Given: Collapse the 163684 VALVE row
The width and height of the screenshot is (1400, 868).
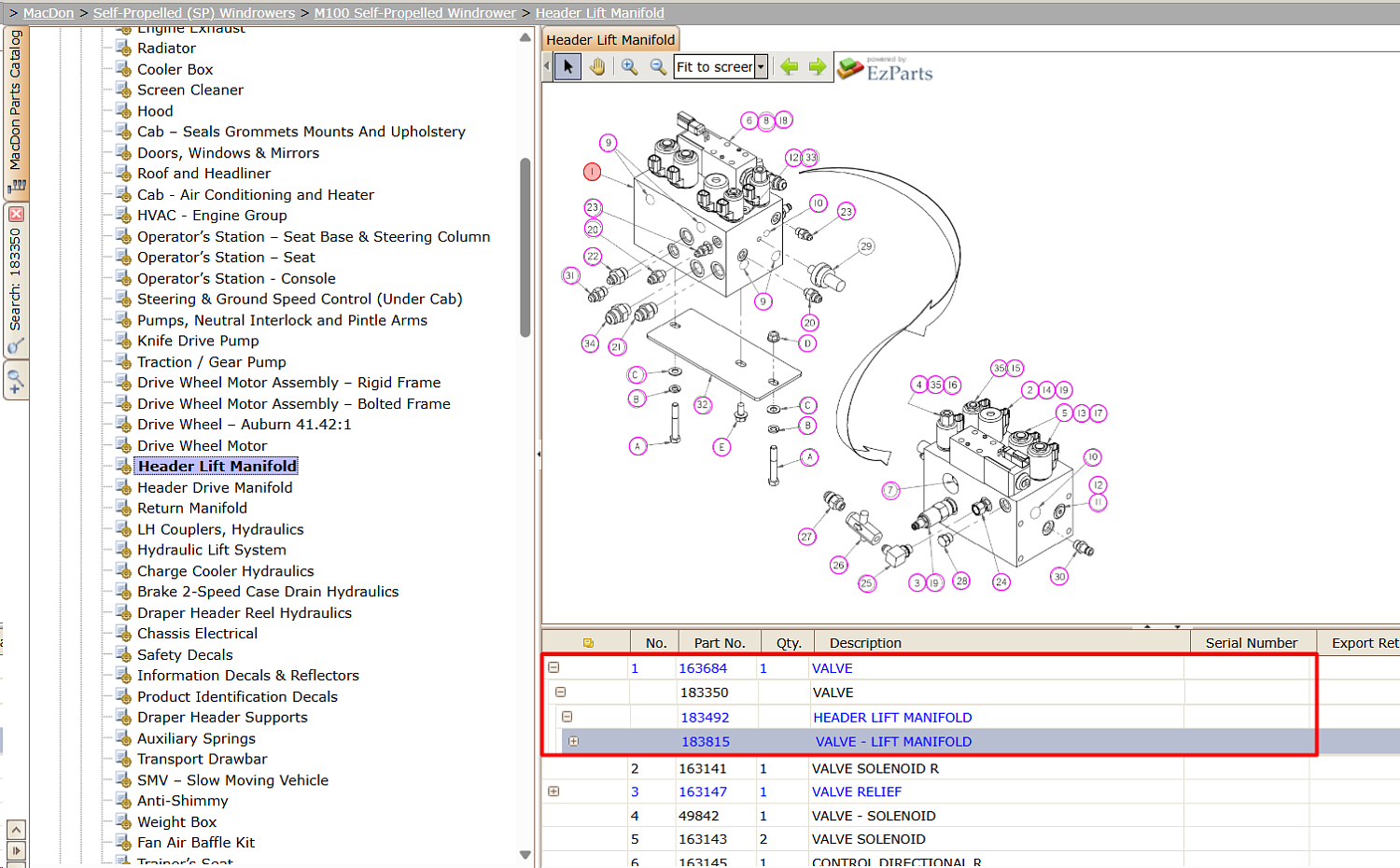Looking at the screenshot, I should (553, 667).
